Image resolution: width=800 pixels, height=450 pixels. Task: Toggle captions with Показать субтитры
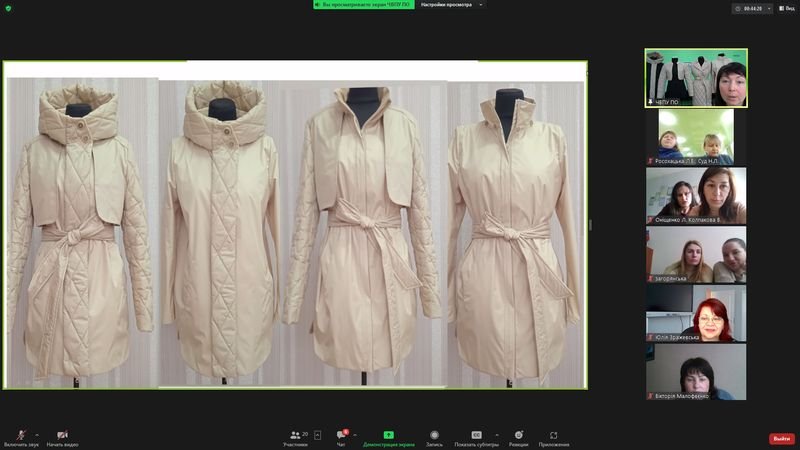477,436
